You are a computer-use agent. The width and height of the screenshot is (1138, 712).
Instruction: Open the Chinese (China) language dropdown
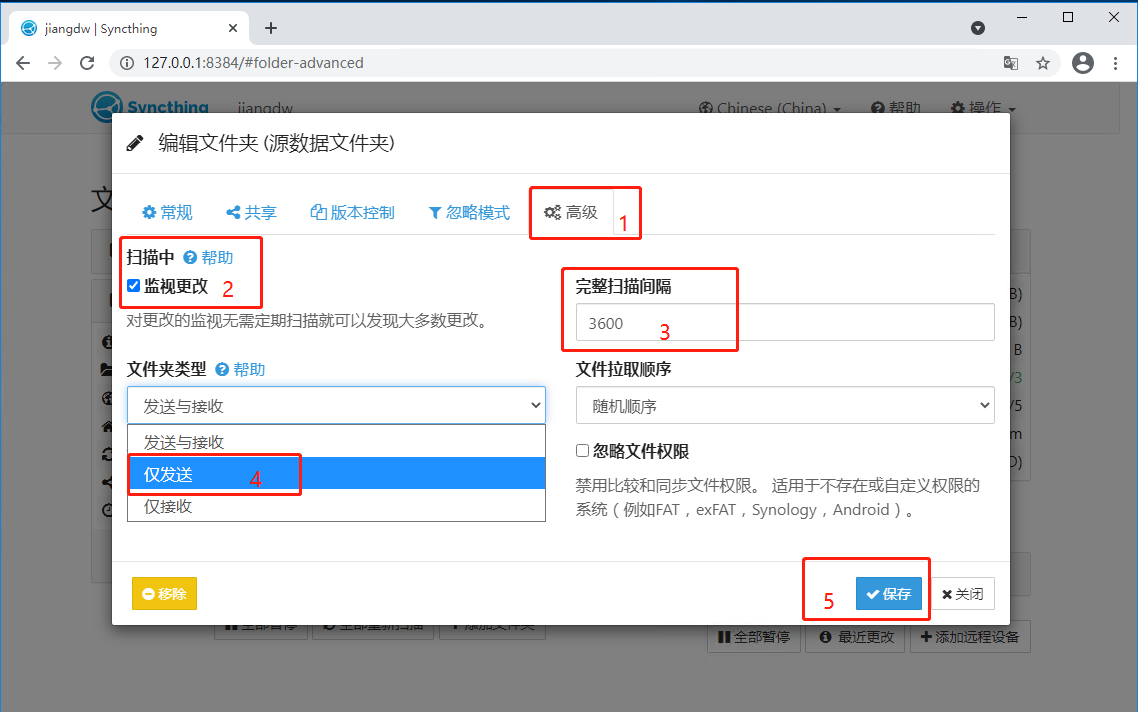(770, 108)
